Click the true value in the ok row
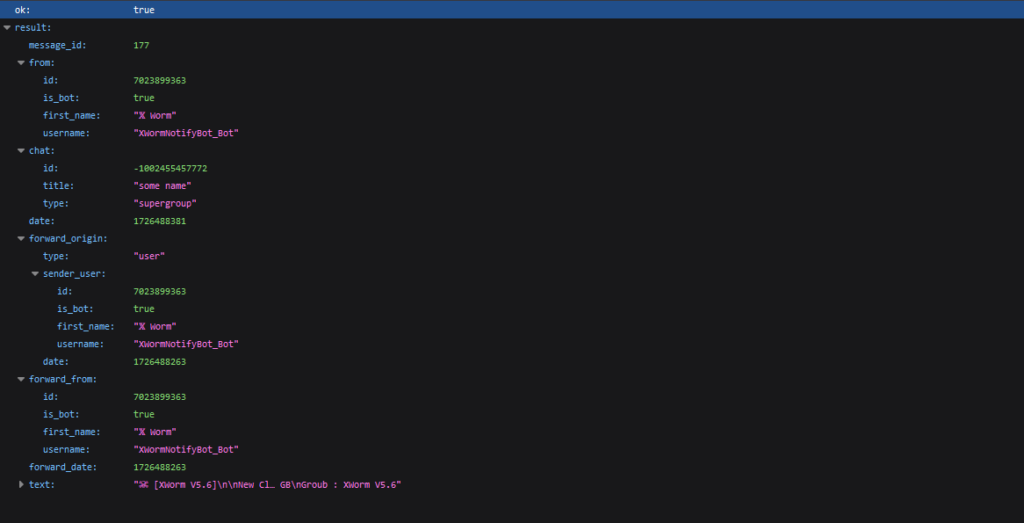 (x=144, y=10)
